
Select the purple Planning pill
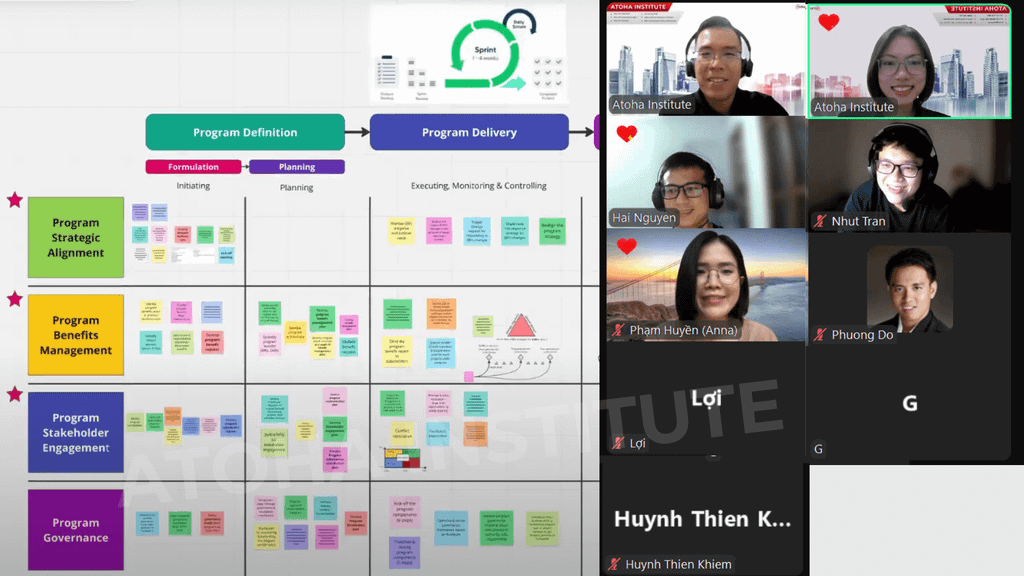point(296,167)
